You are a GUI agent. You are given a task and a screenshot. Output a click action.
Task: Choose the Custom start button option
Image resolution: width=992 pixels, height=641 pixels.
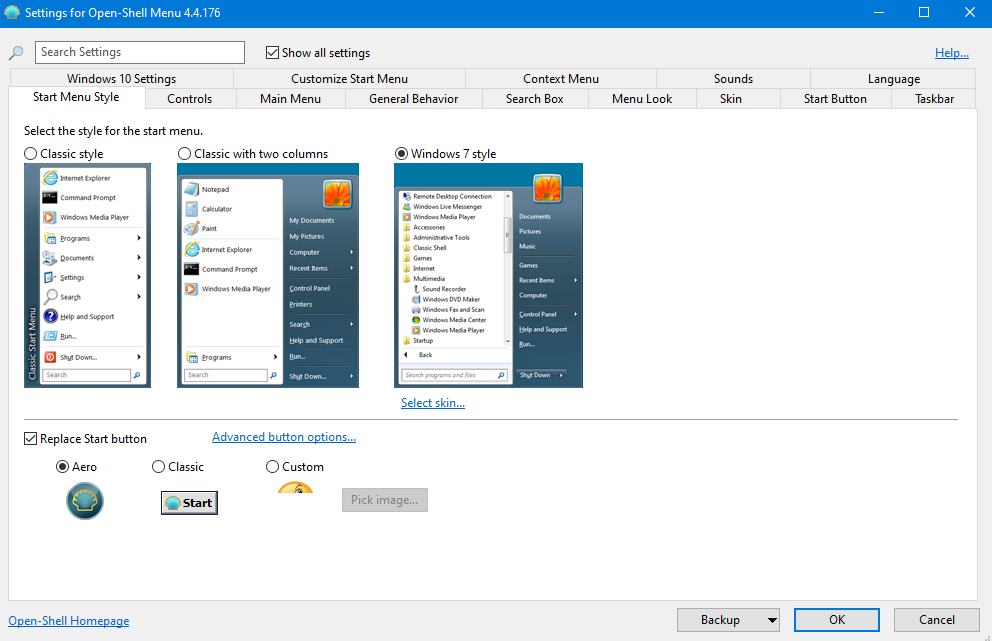[x=273, y=467]
